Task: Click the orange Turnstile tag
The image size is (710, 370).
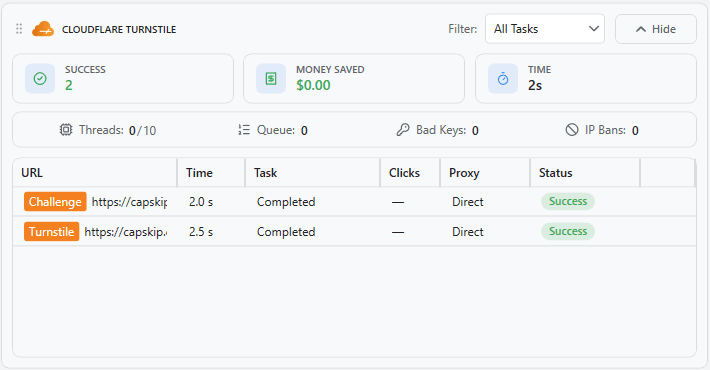Action: (52, 231)
